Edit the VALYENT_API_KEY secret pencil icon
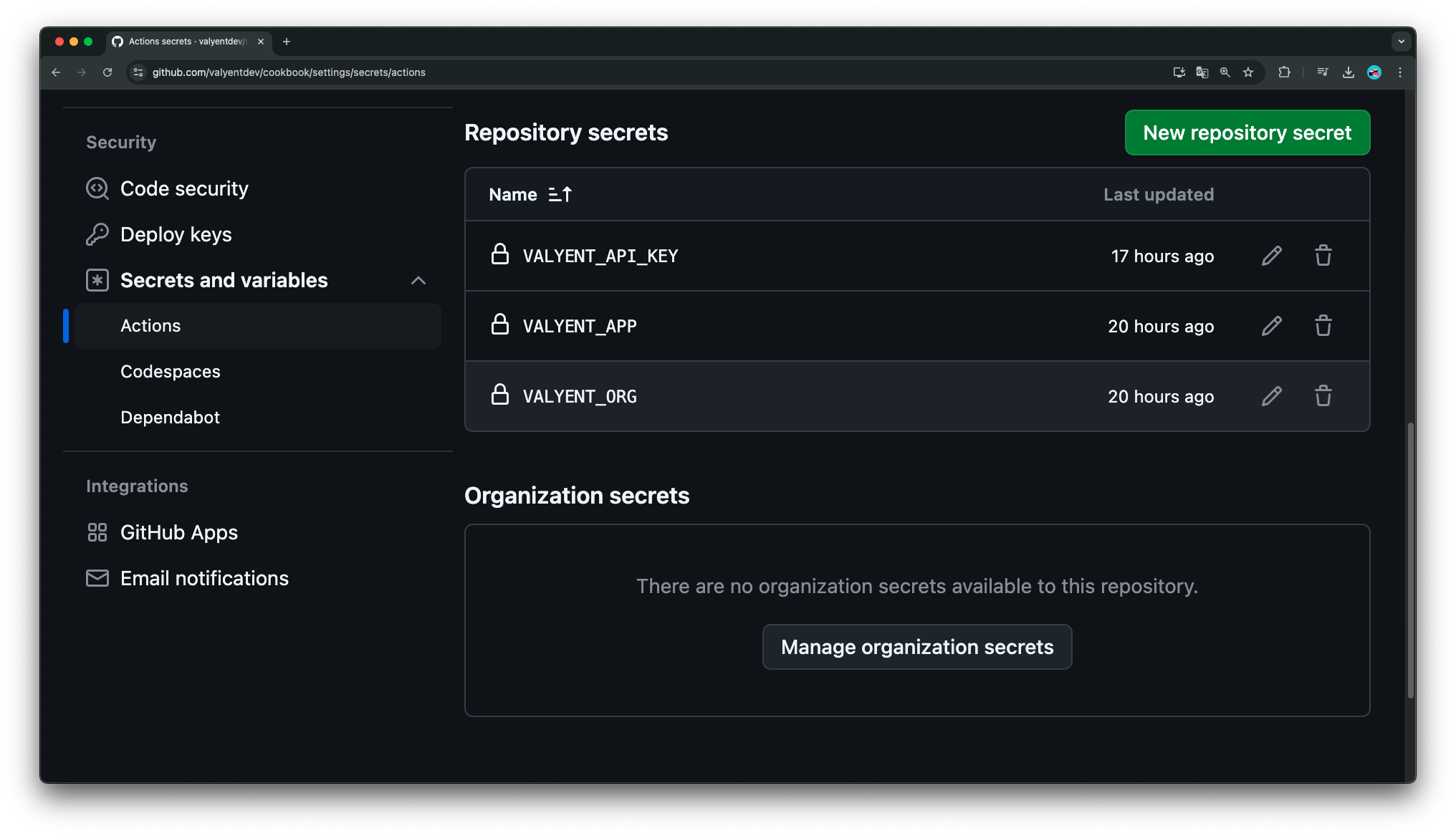Screen dimensions: 1456x836 click(1272, 256)
